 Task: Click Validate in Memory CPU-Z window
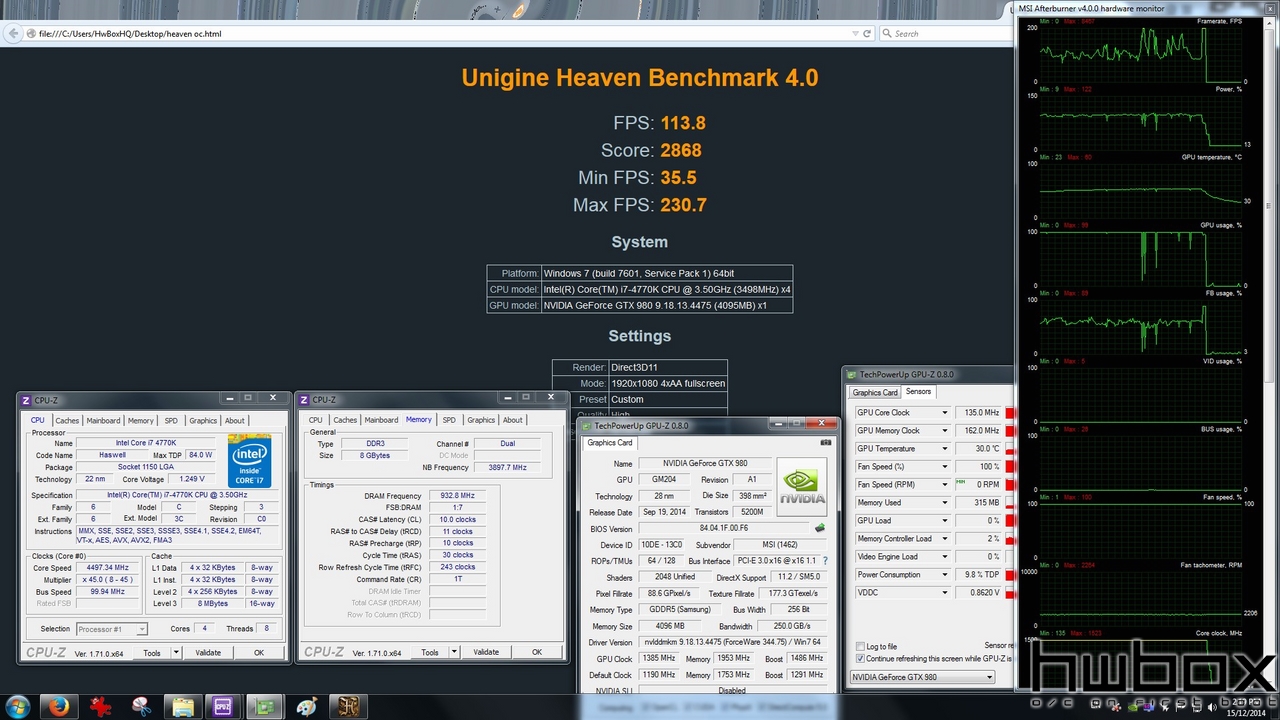(486, 652)
